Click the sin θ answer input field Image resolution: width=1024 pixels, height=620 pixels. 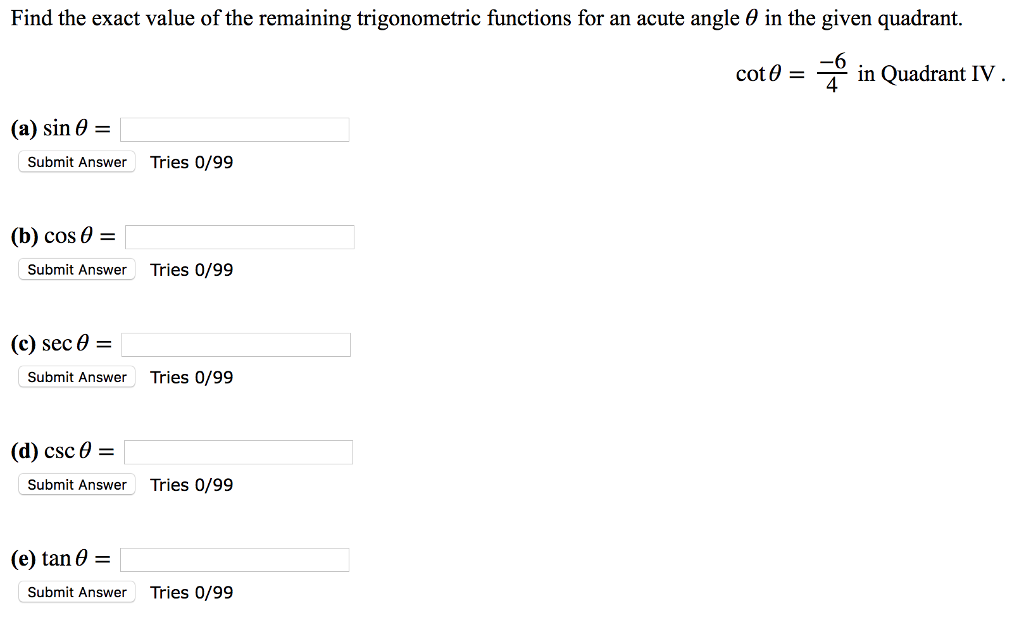point(234,128)
